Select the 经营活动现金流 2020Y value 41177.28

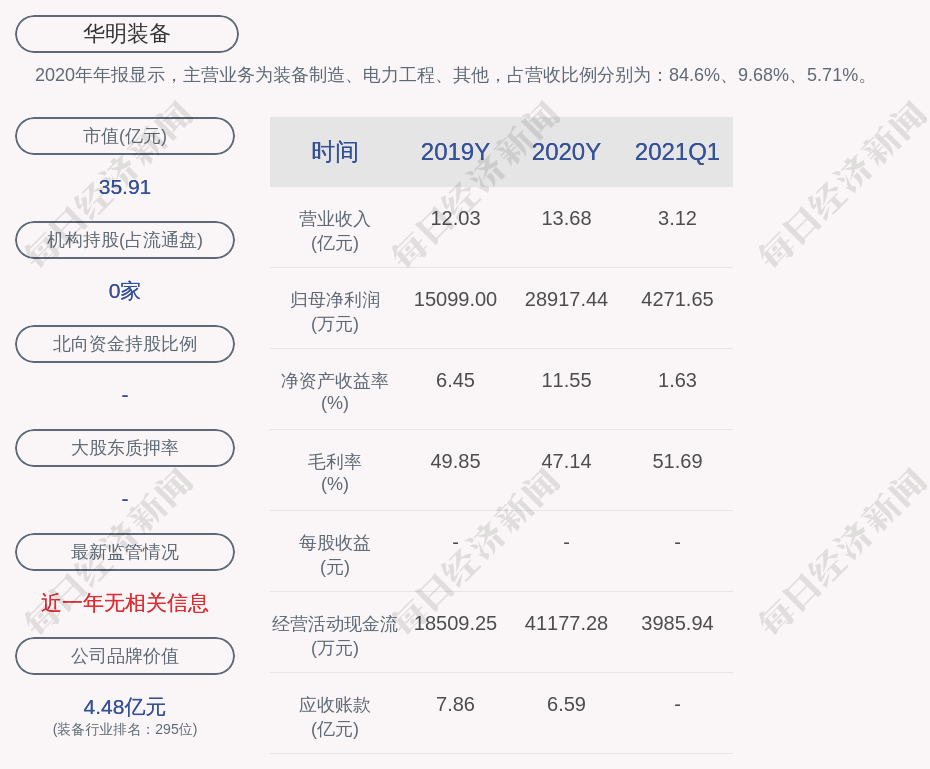[x=566, y=623]
